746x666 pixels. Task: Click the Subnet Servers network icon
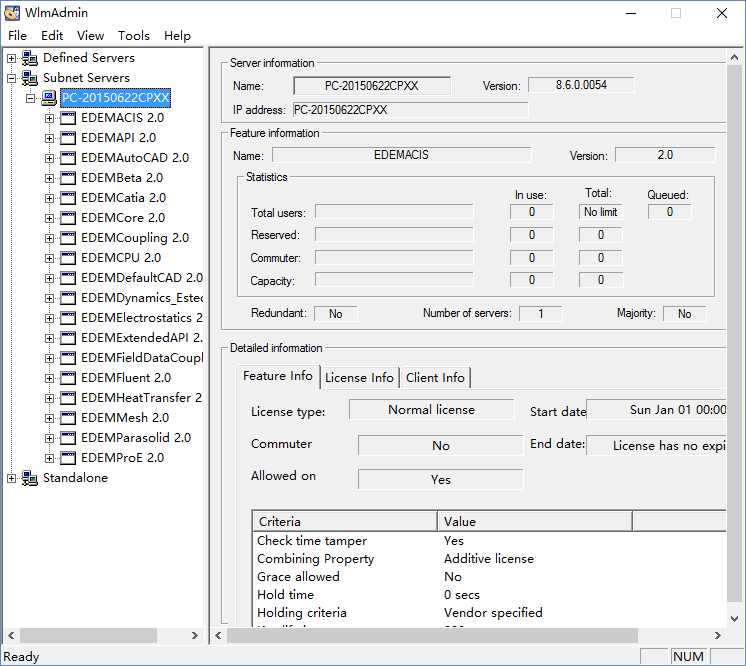29,78
